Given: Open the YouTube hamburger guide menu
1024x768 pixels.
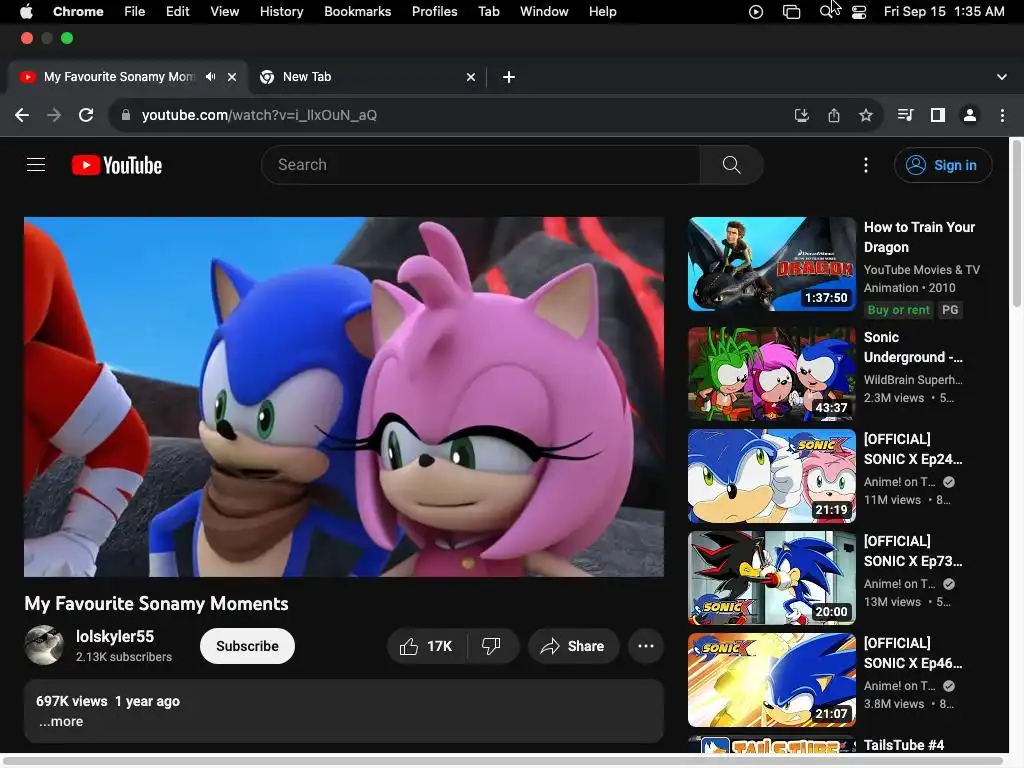Looking at the screenshot, I should (x=36, y=165).
